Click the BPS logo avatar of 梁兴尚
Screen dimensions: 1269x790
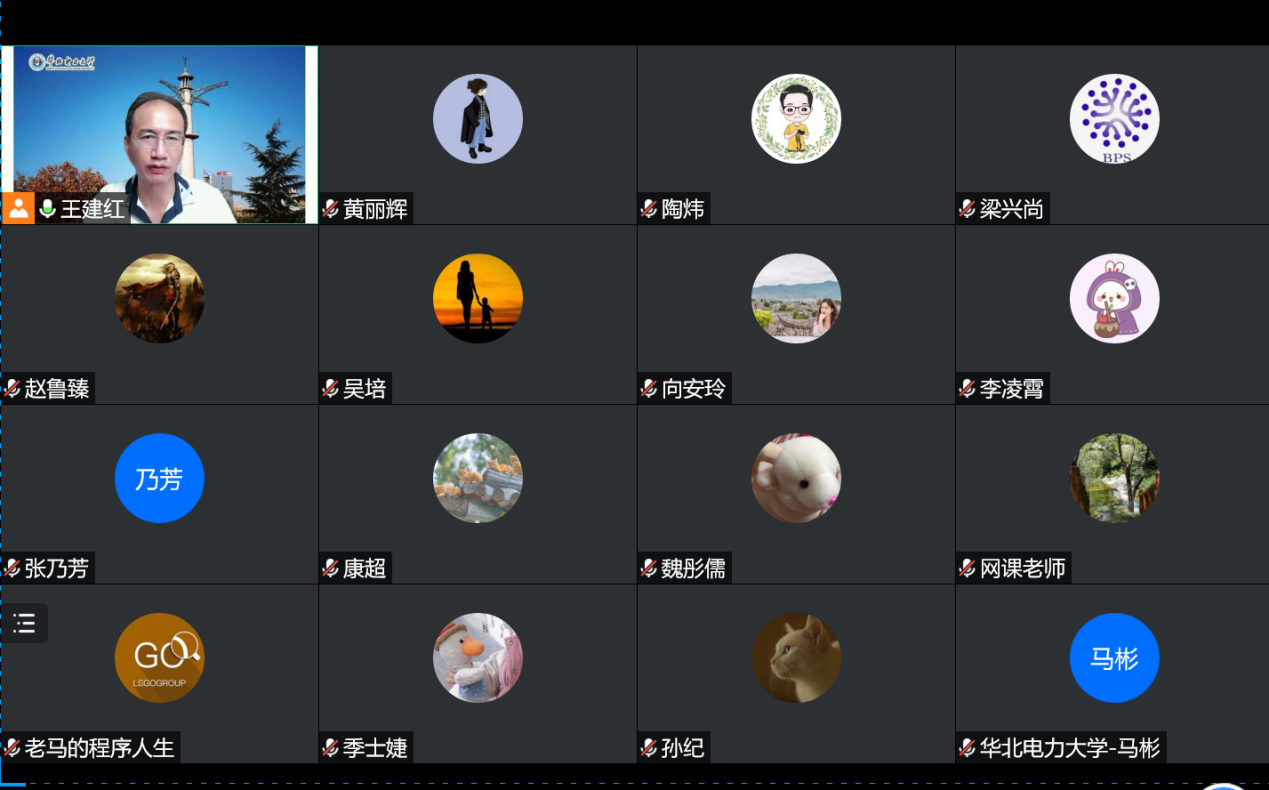1114,119
